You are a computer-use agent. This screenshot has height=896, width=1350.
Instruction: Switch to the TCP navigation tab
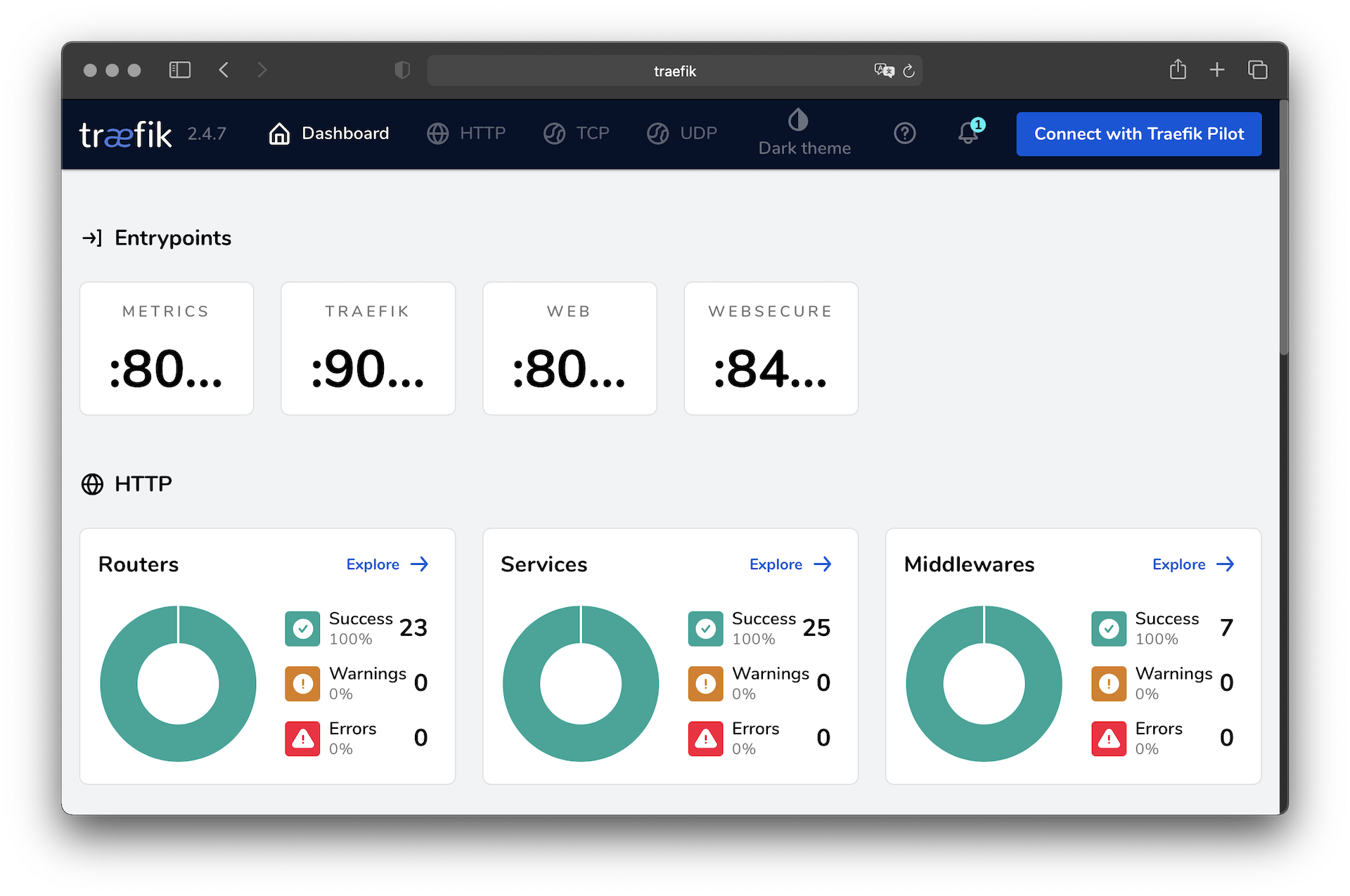click(x=576, y=134)
